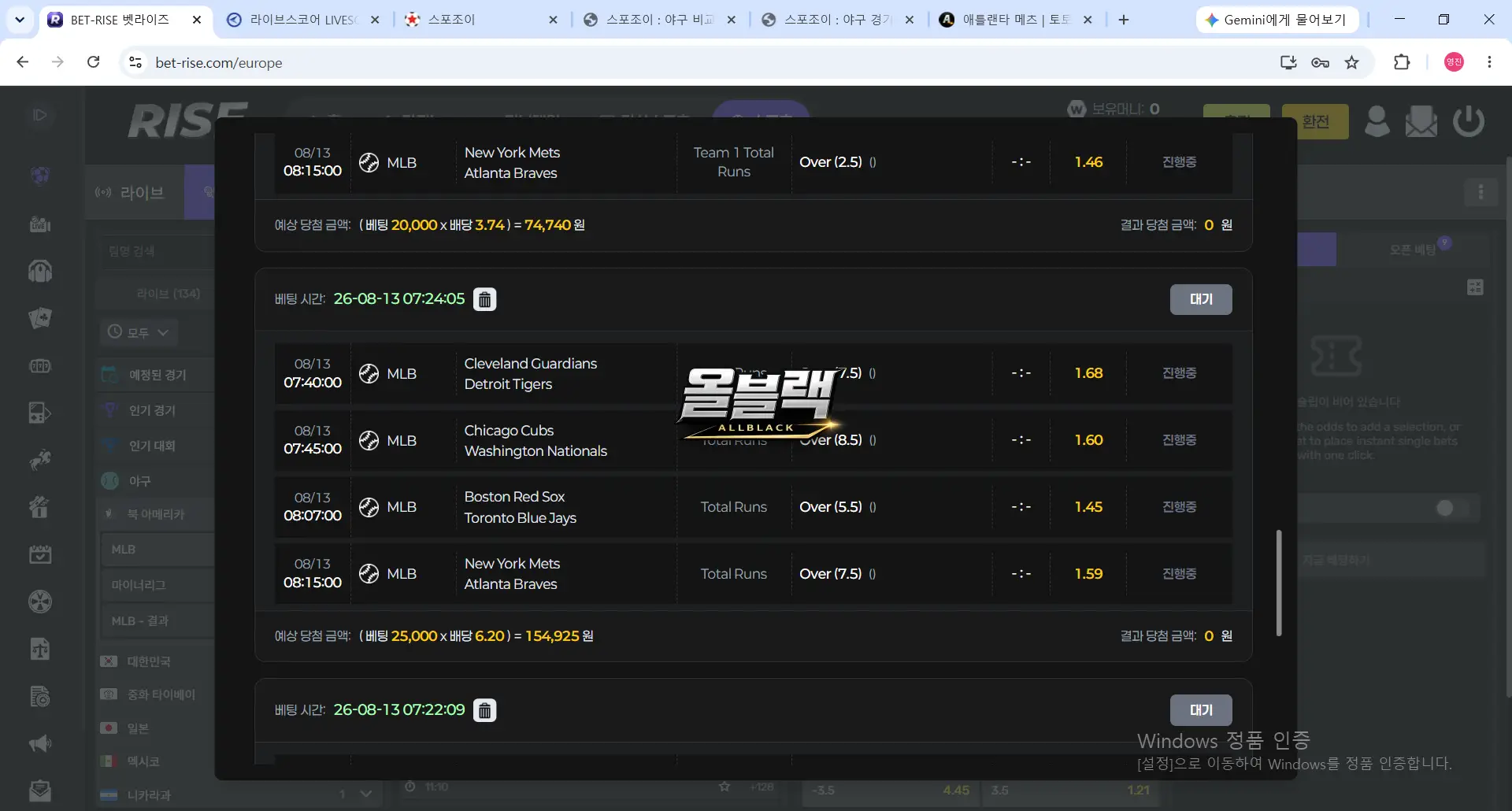Open the 예정된 경기 section
This screenshot has width=1512, height=811.
[156, 375]
